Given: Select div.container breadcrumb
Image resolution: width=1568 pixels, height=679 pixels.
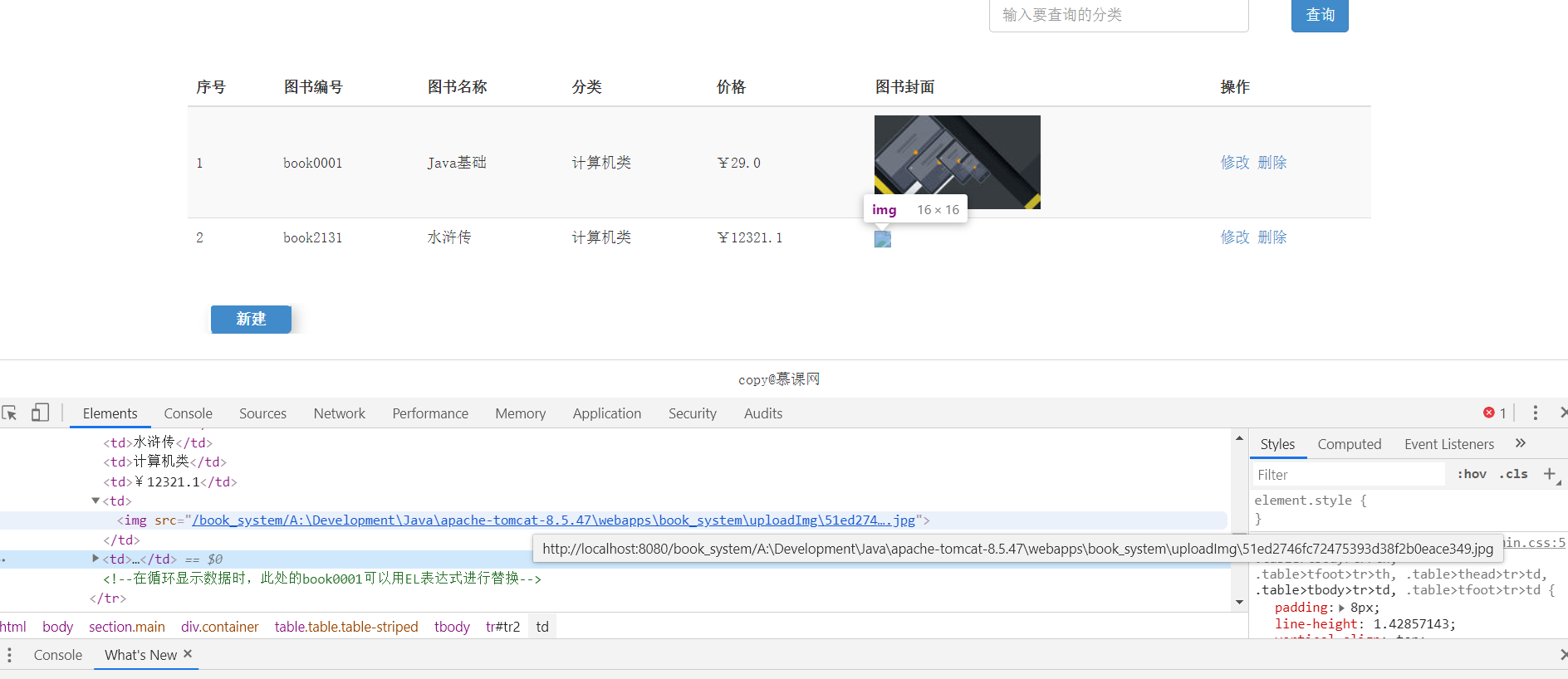Looking at the screenshot, I should pyautogui.click(x=220, y=627).
